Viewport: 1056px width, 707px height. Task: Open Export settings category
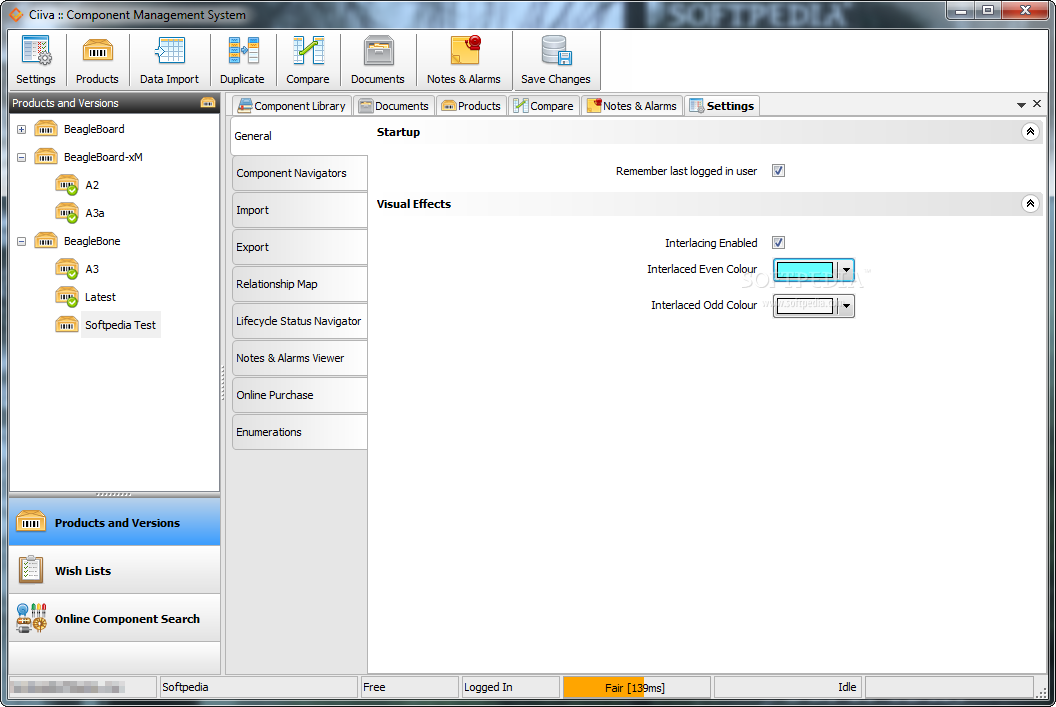tap(300, 247)
